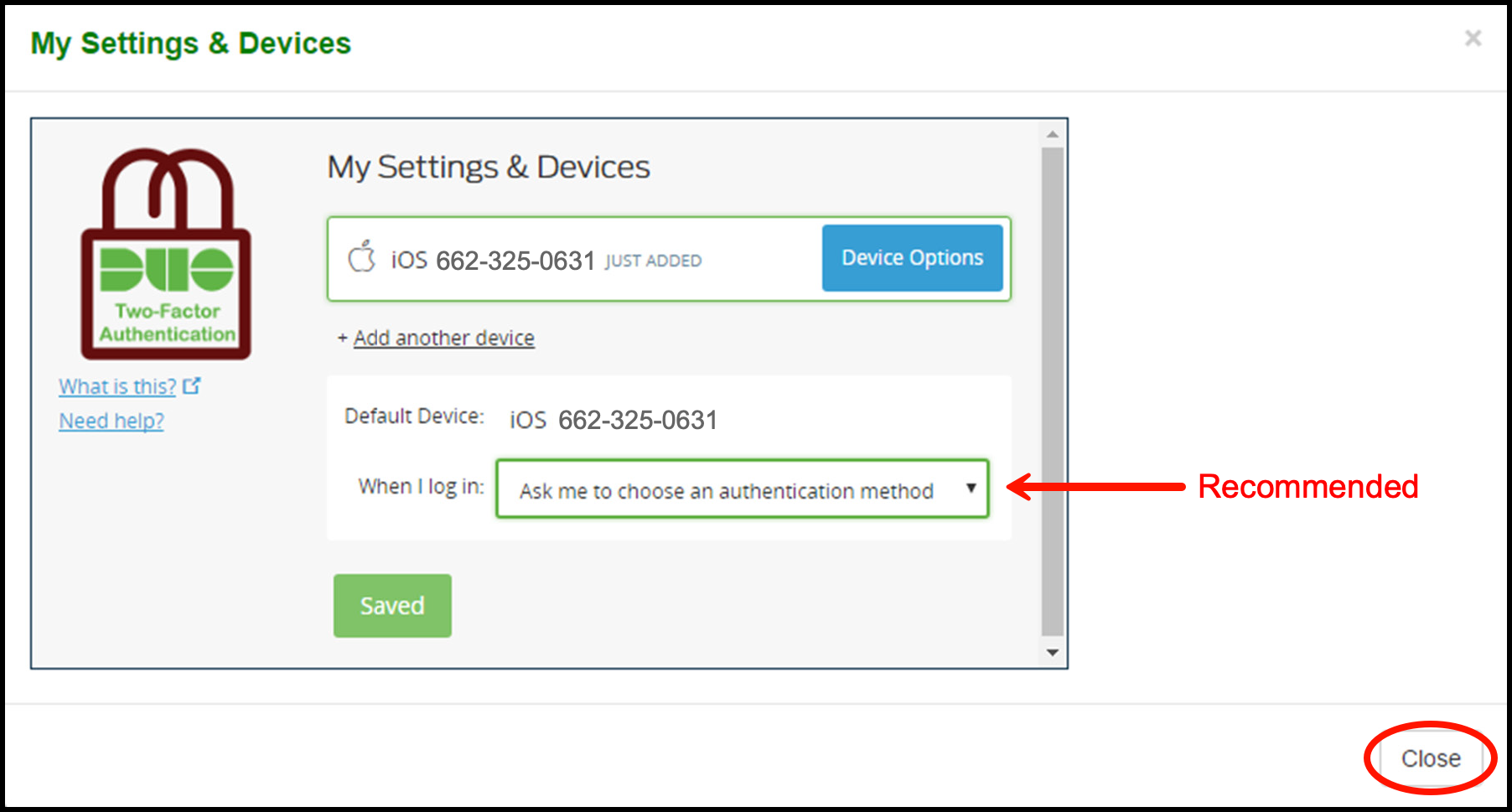Open Add another device link
Viewport: 1512px width, 812px height.
point(443,338)
